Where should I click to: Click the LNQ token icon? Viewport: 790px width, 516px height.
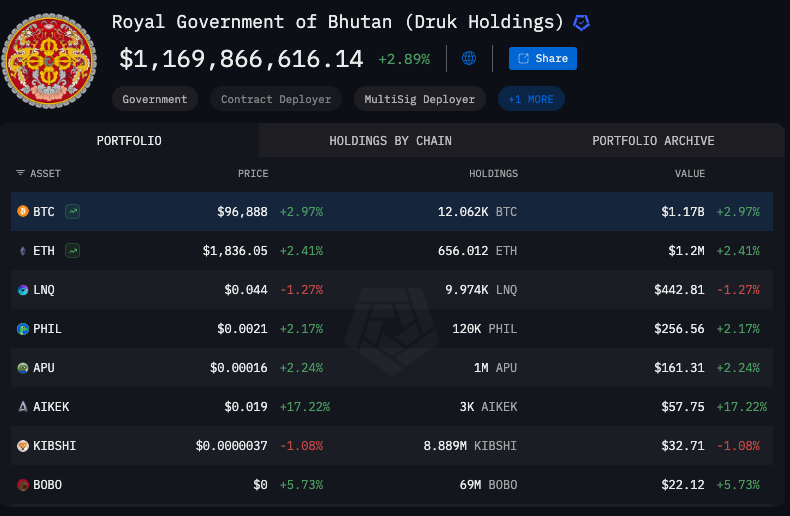(x=23, y=290)
